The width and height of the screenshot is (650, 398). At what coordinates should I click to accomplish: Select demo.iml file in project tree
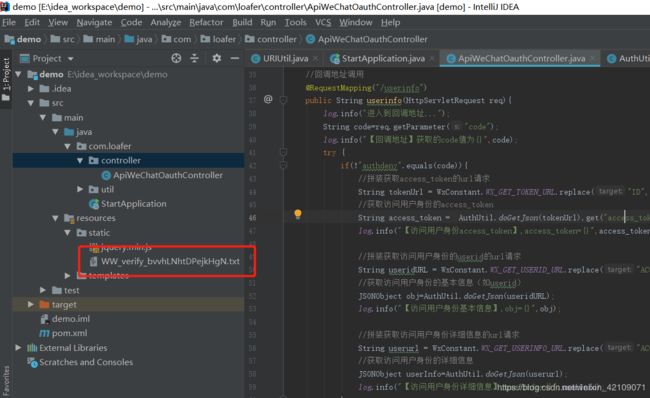coord(65,319)
